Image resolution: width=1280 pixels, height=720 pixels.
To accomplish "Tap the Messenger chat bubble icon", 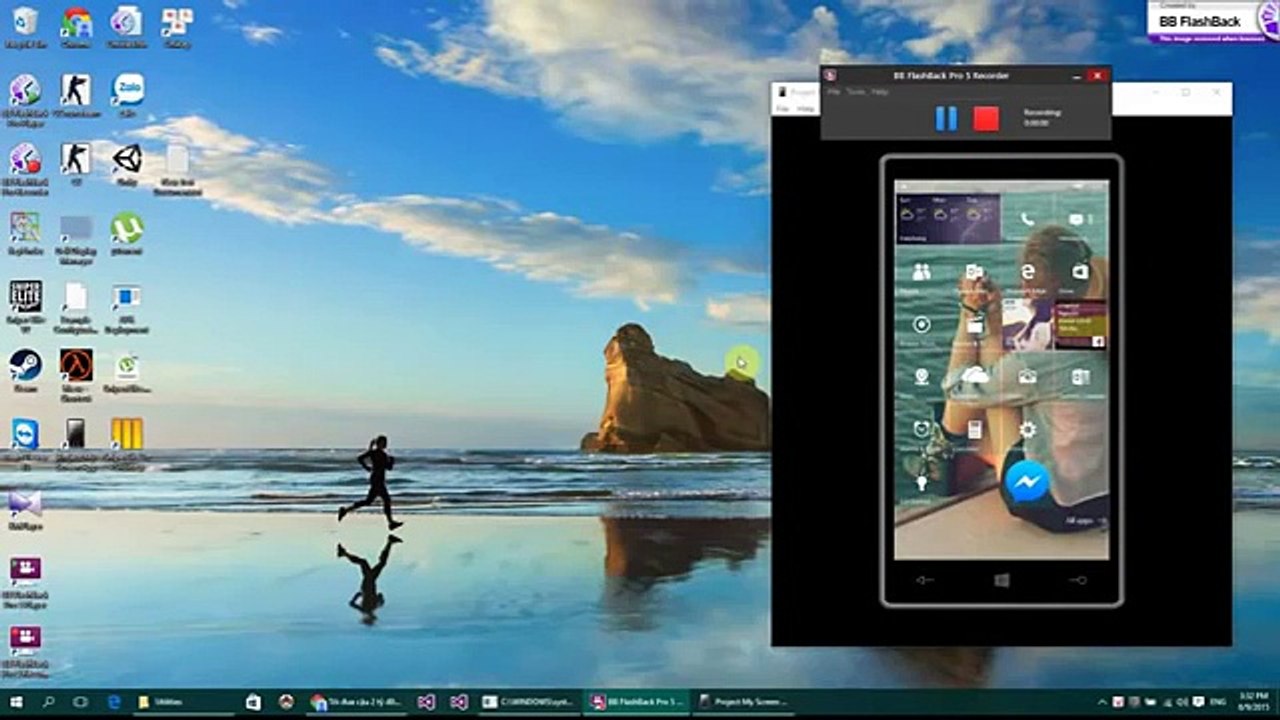I will coord(1027,483).
